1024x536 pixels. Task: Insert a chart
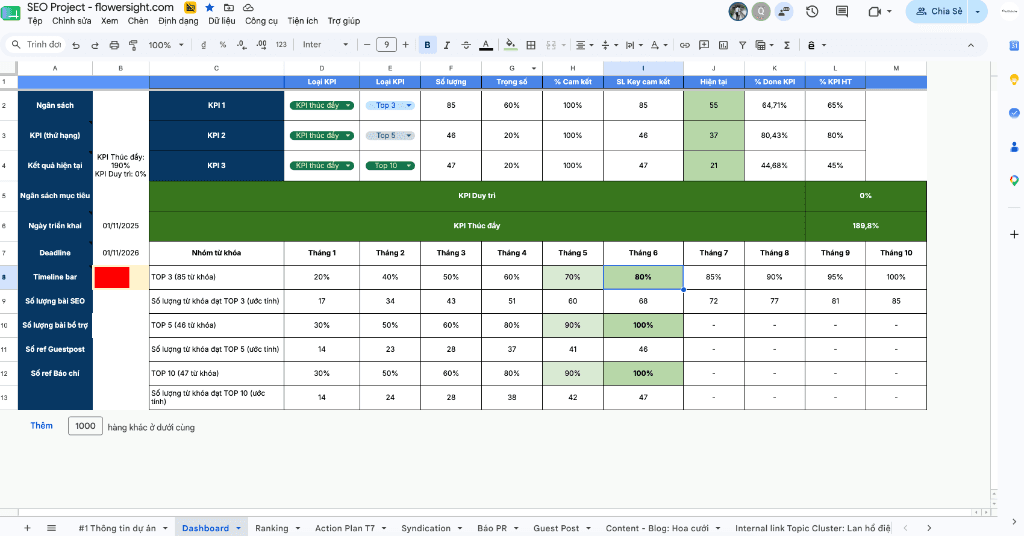(723, 45)
